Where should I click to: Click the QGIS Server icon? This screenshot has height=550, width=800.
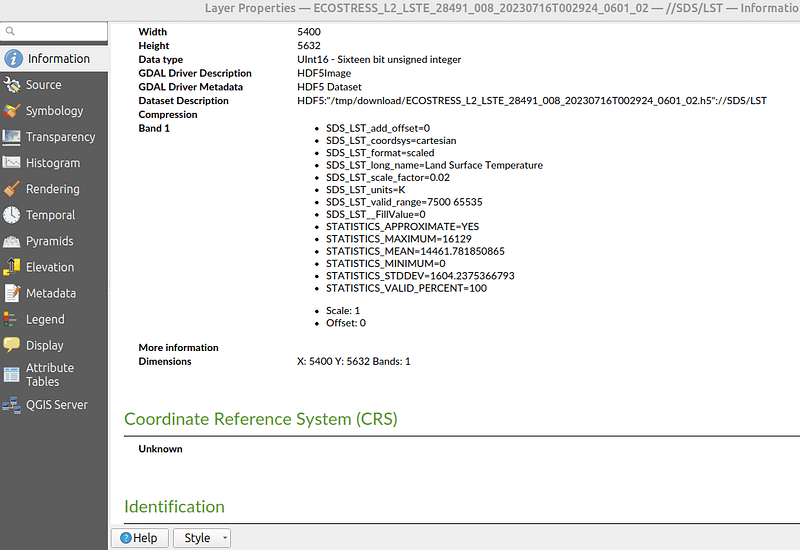11,405
